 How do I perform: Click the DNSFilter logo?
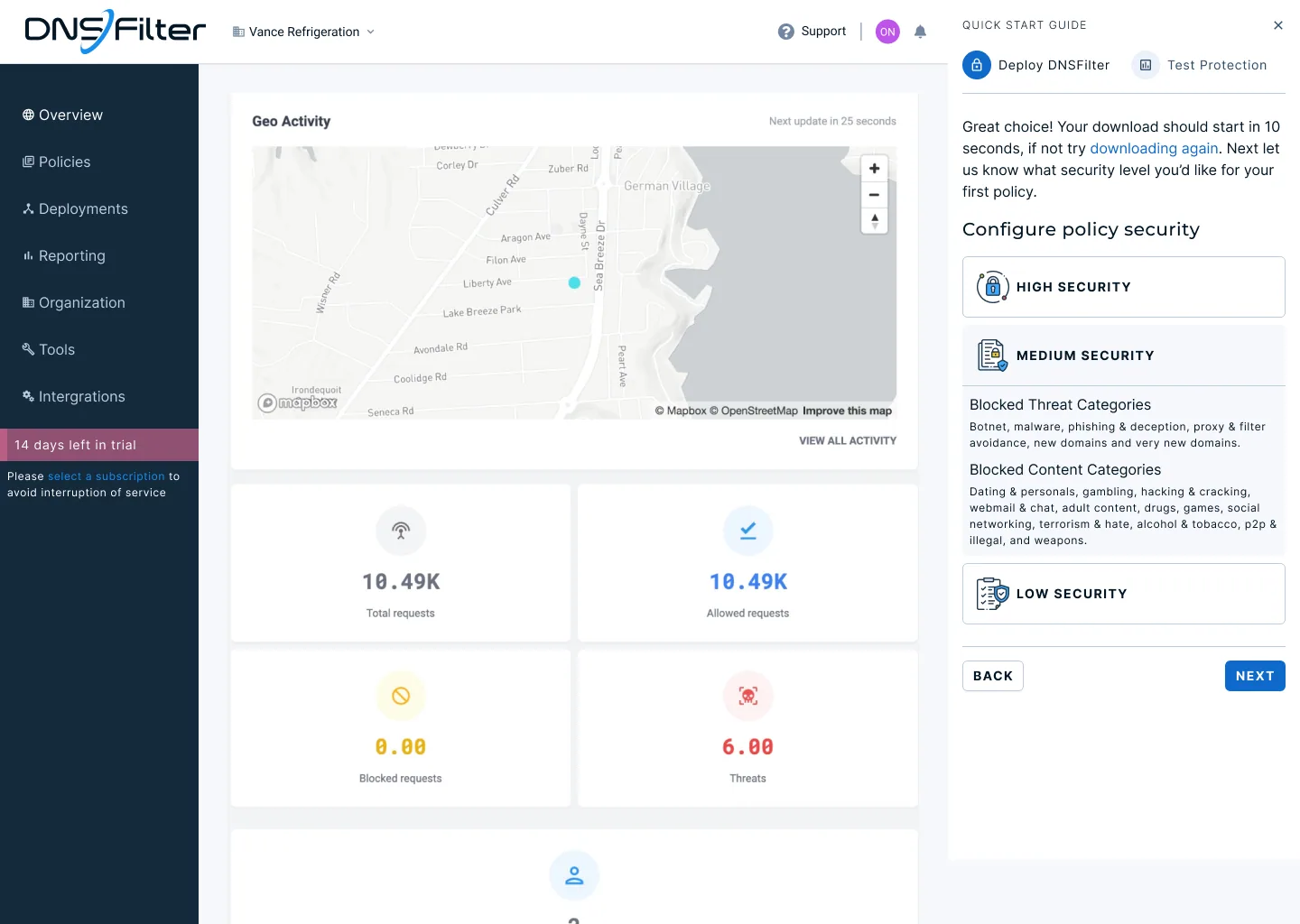[115, 32]
